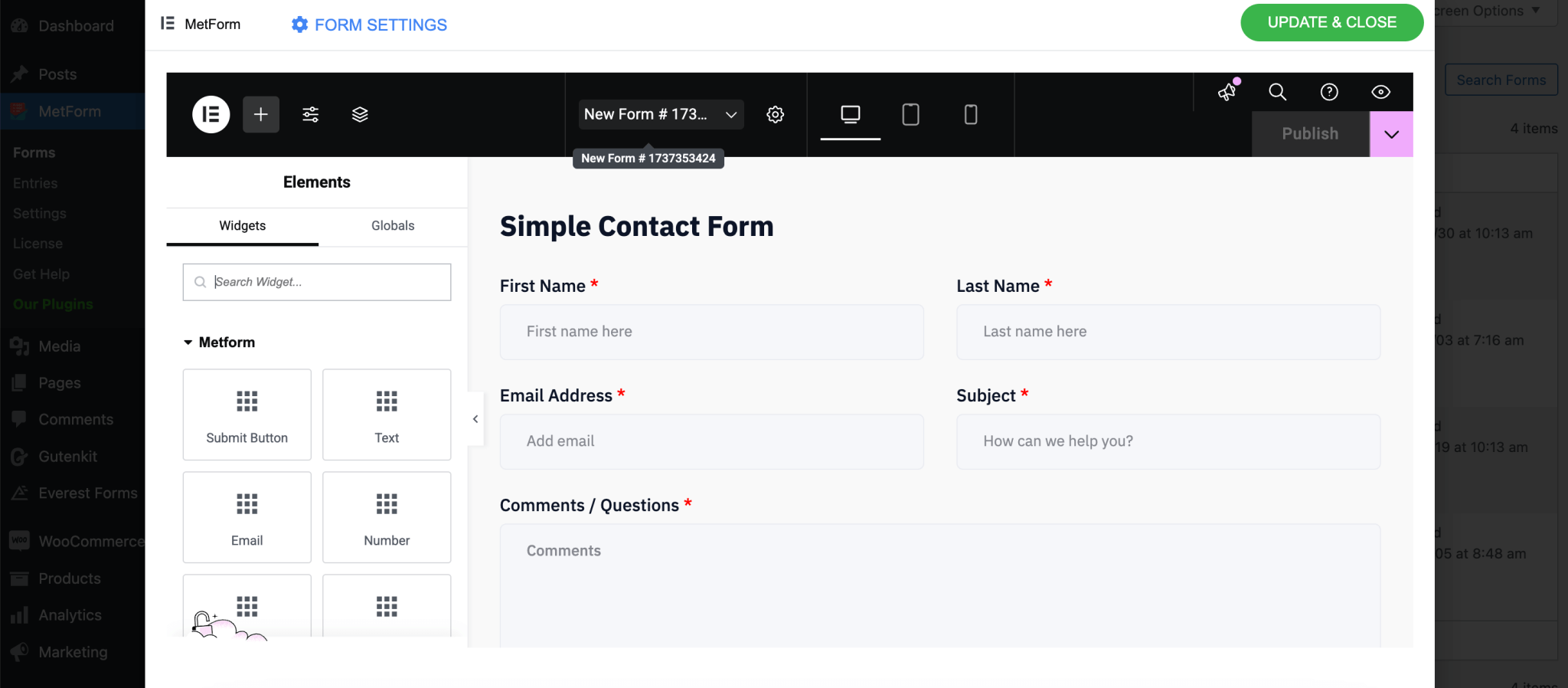This screenshot has width=1568, height=688.
Task: Open the page settings gear icon
Action: pyautogui.click(x=776, y=114)
